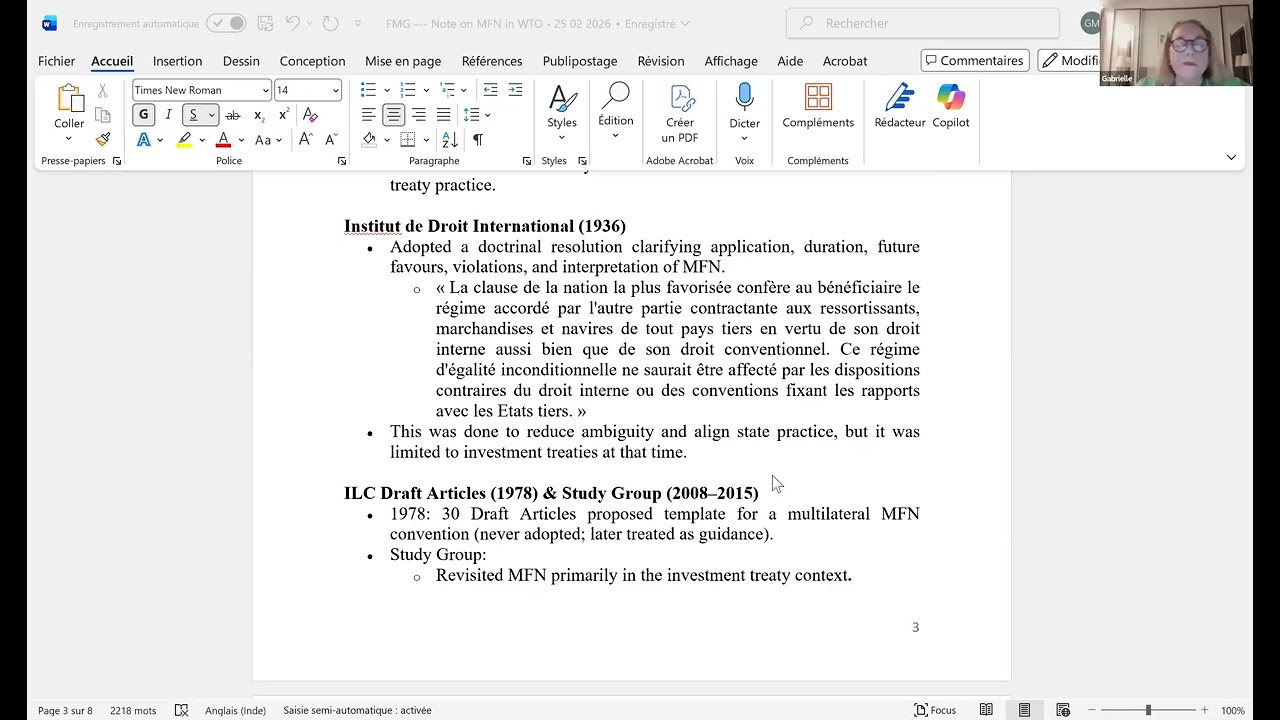Toggle underline (S) formatting
This screenshot has width=1280, height=720.
[x=193, y=115]
